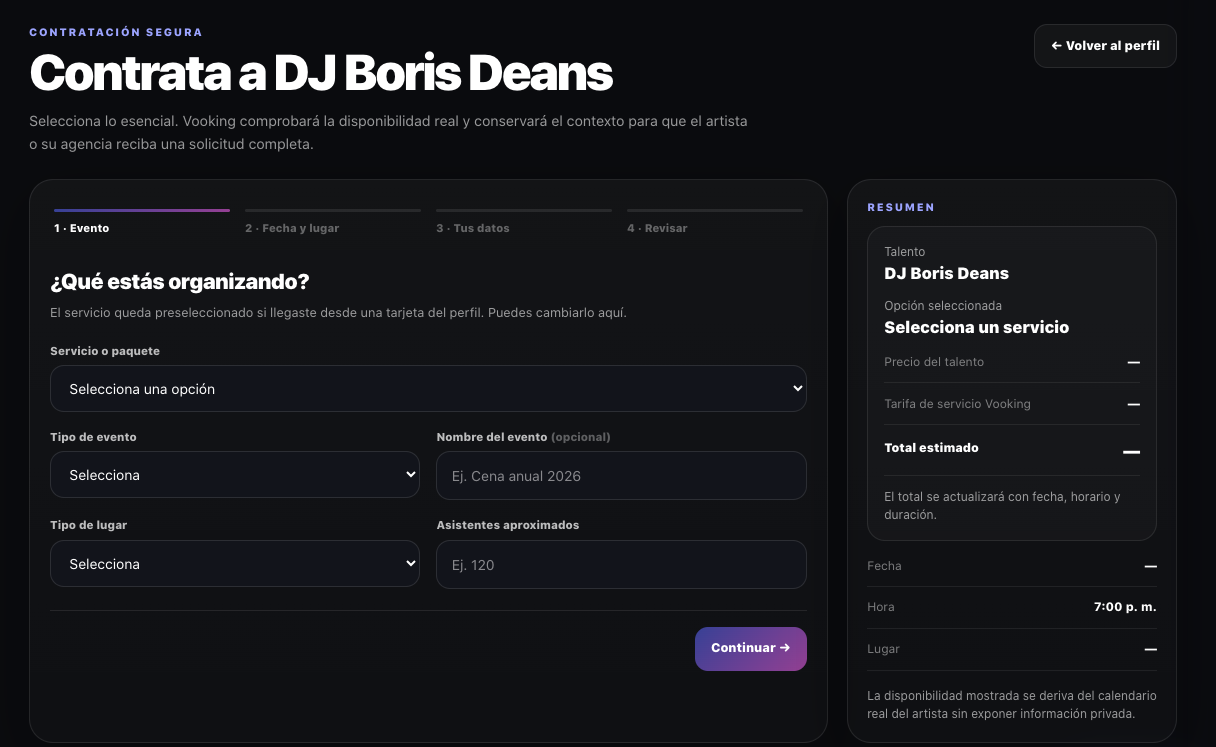The image size is (1216, 747).
Task: Click DJ Boris Deans in summary panel
Action: (946, 273)
